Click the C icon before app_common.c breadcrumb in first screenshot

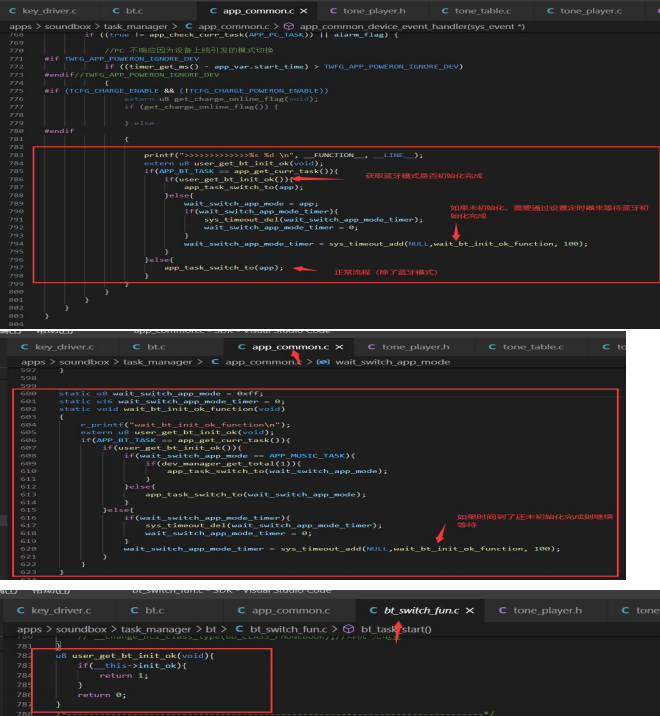click(x=189, y=26)
